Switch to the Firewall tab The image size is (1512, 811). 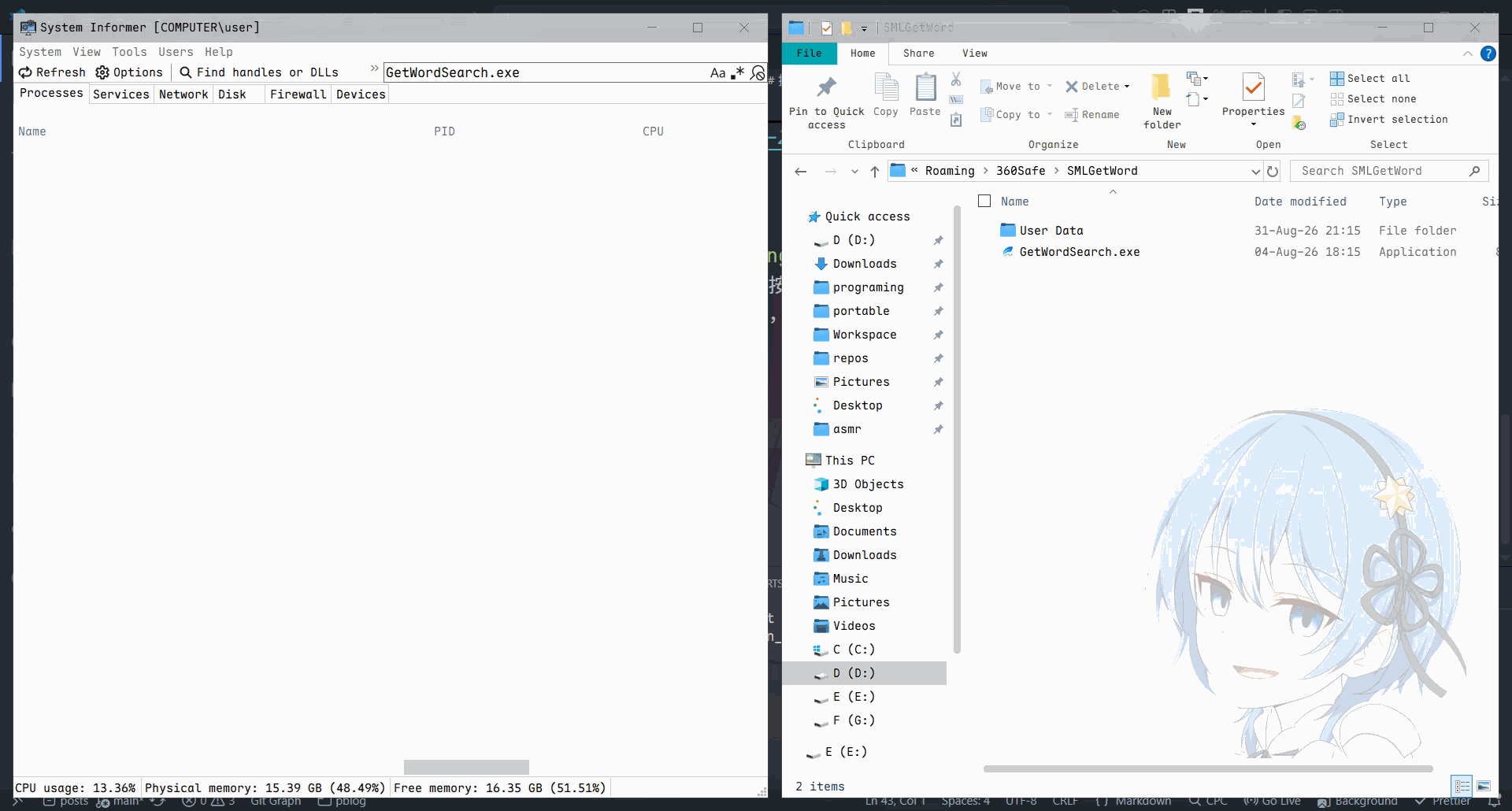pos(298,94)
